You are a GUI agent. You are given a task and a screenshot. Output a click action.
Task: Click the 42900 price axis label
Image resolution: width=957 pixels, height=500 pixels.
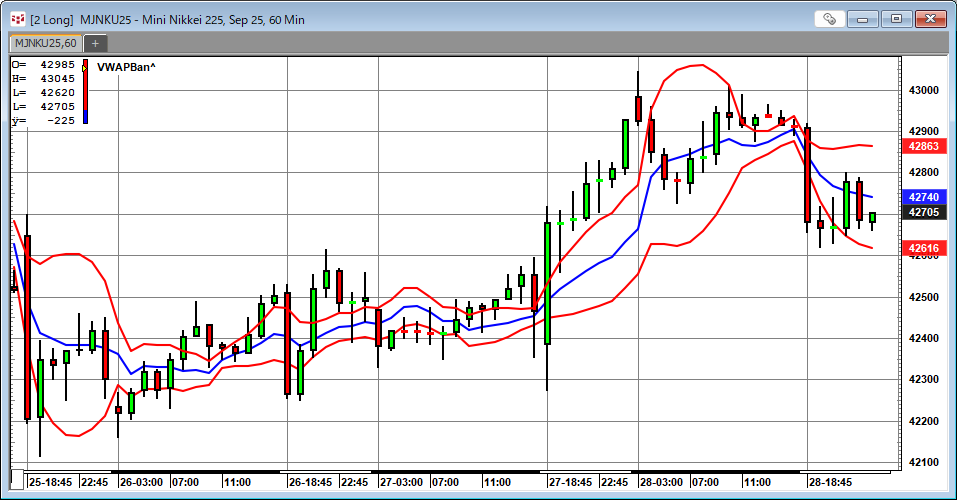pos(923,131)
